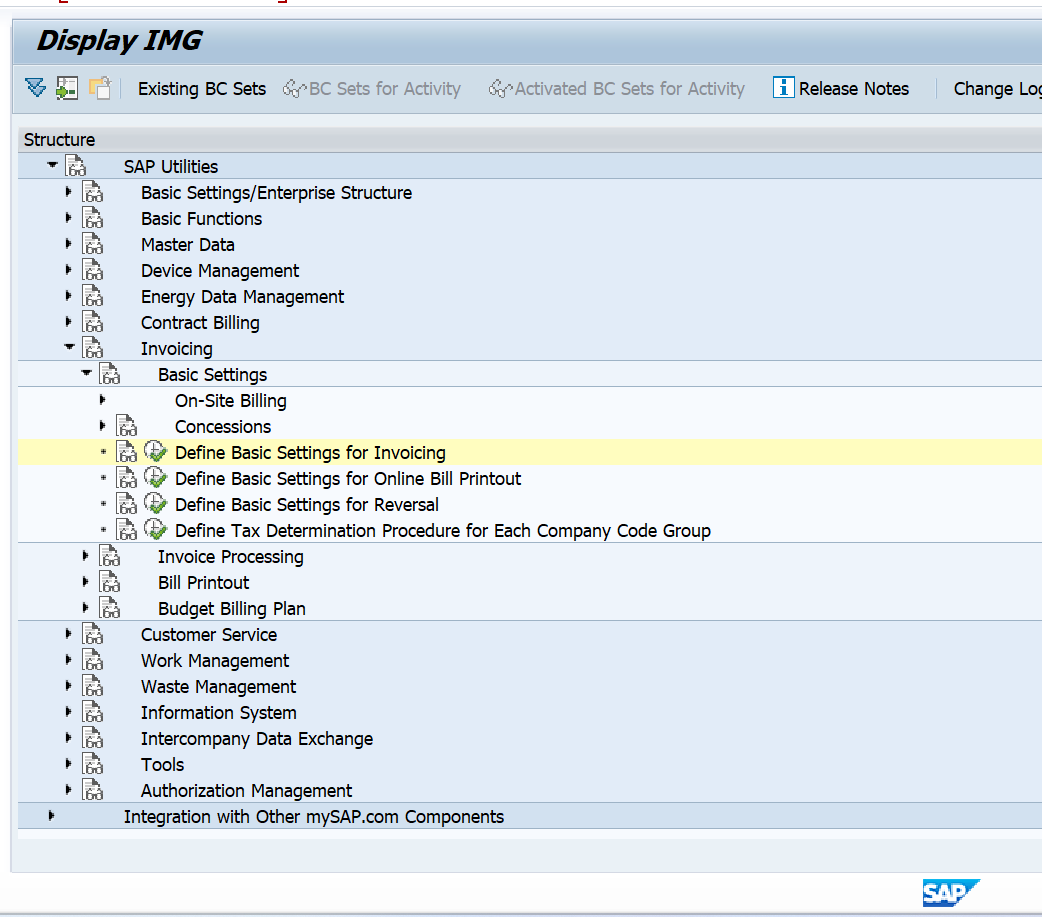This screenshot has width=1042, height=917.
Task: Click the green-arrow position icon in toolbar
Action: coord(66,88)
